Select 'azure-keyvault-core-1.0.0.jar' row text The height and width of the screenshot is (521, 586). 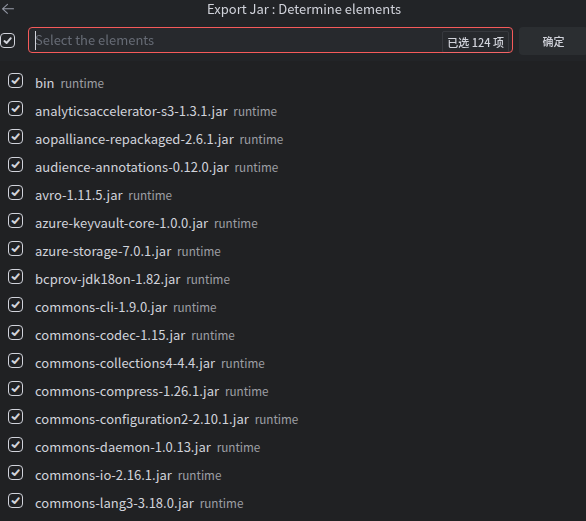tap(121, 223)
